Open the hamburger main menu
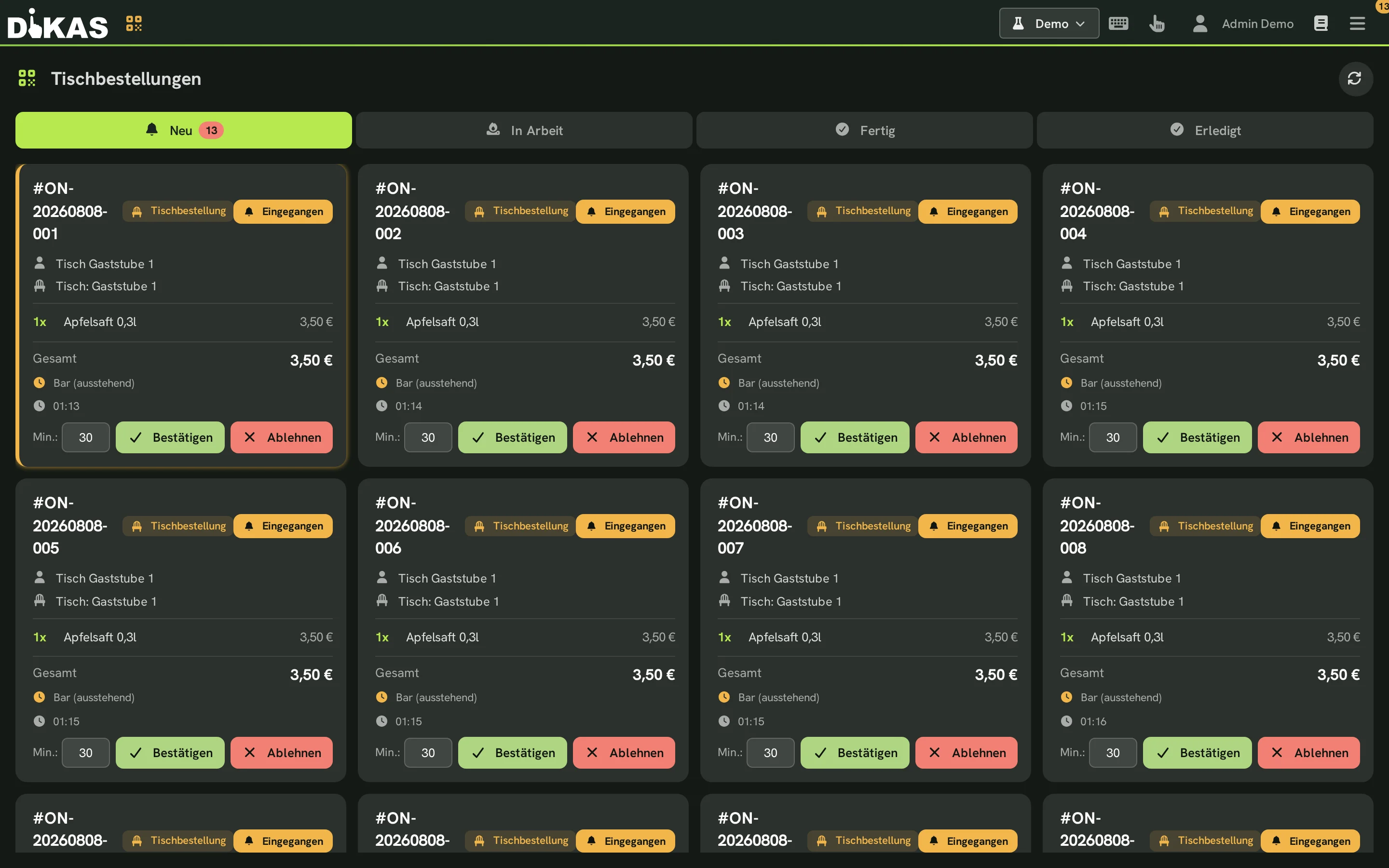Viewport: 1389px width, 868px height. tap(1357, 24)
